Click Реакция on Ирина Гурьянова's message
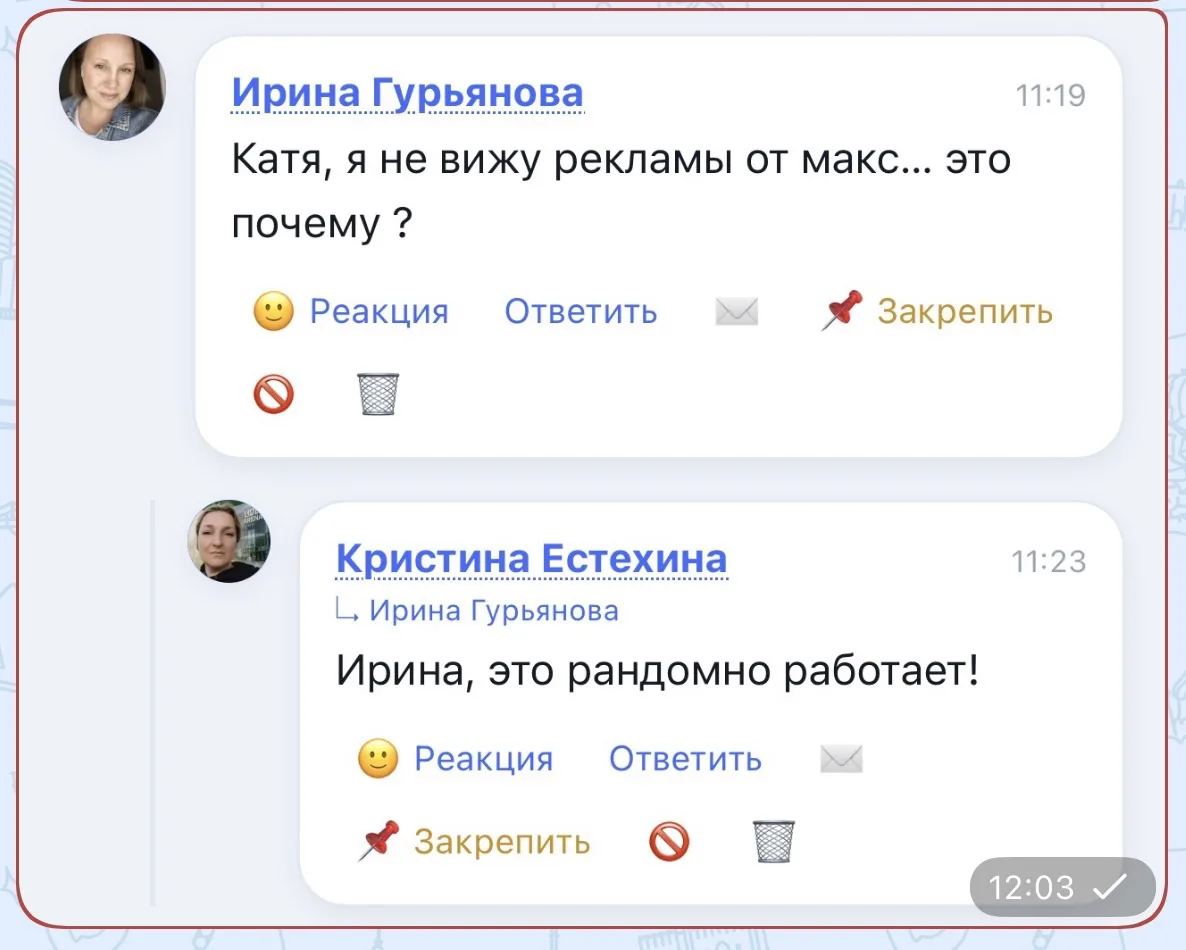 click(379, 312)
